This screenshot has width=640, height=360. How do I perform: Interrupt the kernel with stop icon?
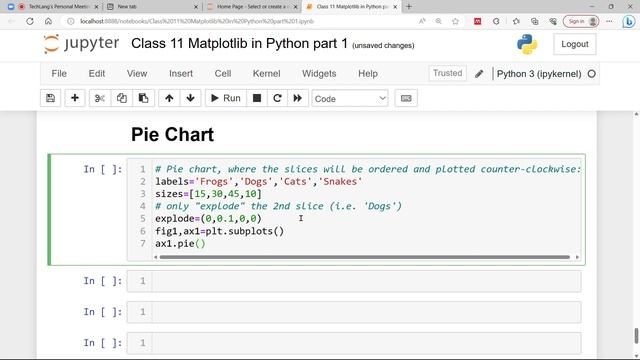tap(257, 98)
